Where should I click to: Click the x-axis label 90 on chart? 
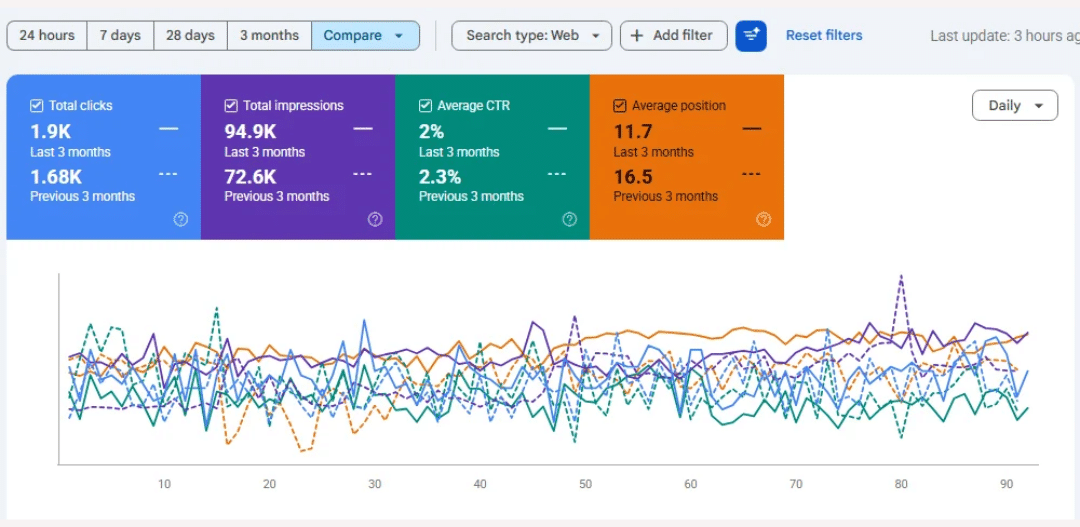click(1006, 484)
